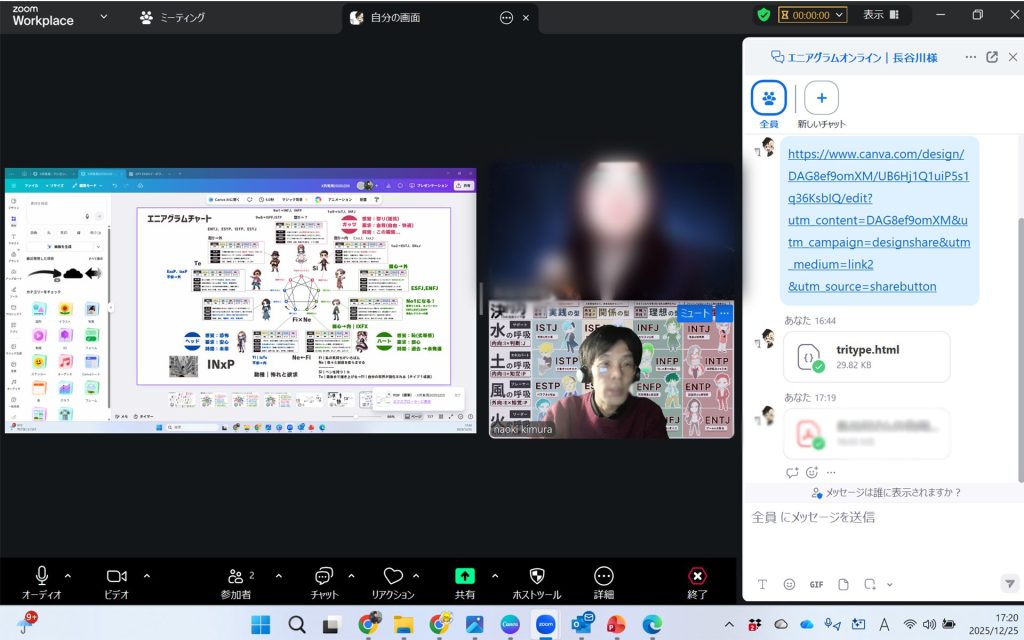Screen dimensions: 1024x640
Task: Expand audio options arrow beside オーディオ
Action: coord(68,576)
